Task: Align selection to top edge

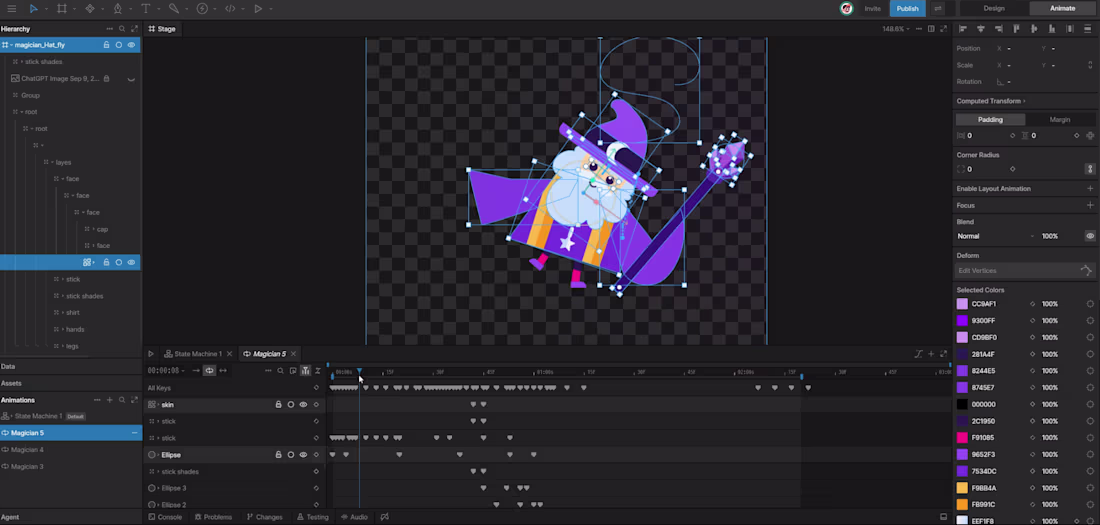Action: pos(1017,29)
